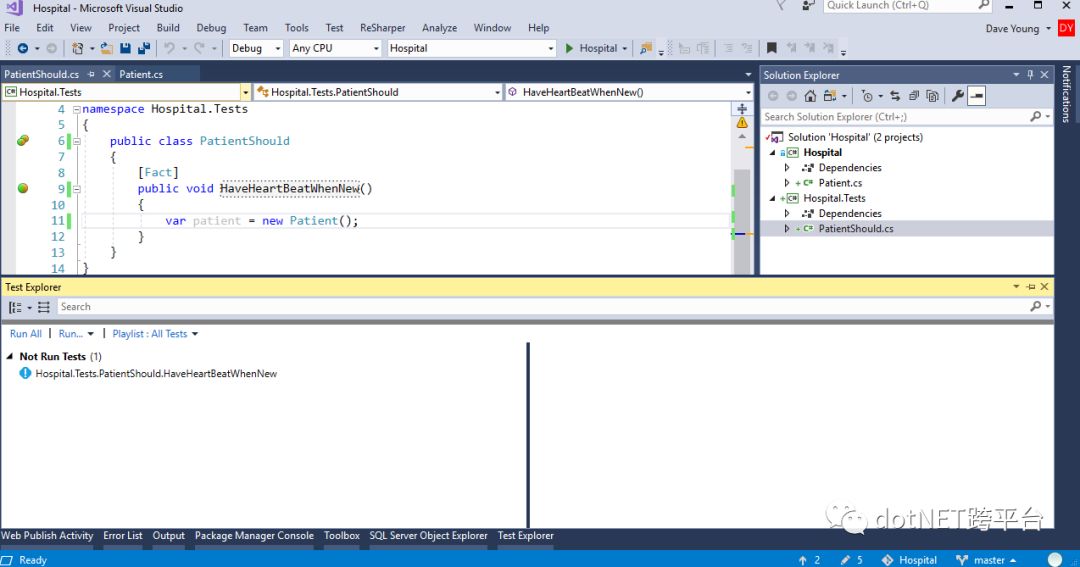Screen dimensions: 1080x567
Task: Click the Search Solution Explorer field
Action: coord(895,117)
